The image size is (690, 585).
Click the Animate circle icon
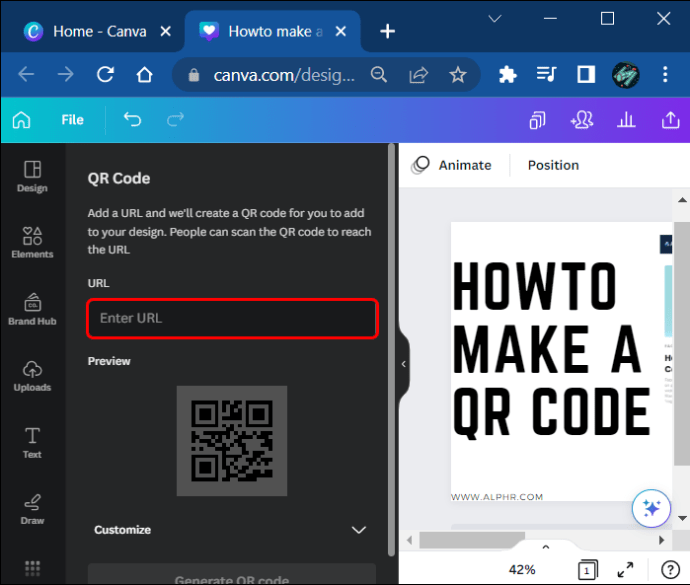(x=420, y=165)
